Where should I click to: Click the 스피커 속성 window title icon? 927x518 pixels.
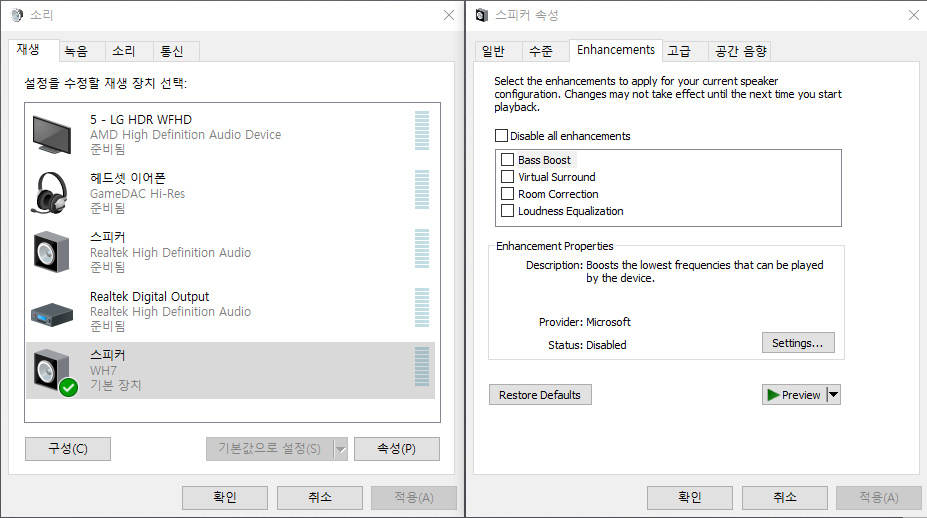coord(482,15)
